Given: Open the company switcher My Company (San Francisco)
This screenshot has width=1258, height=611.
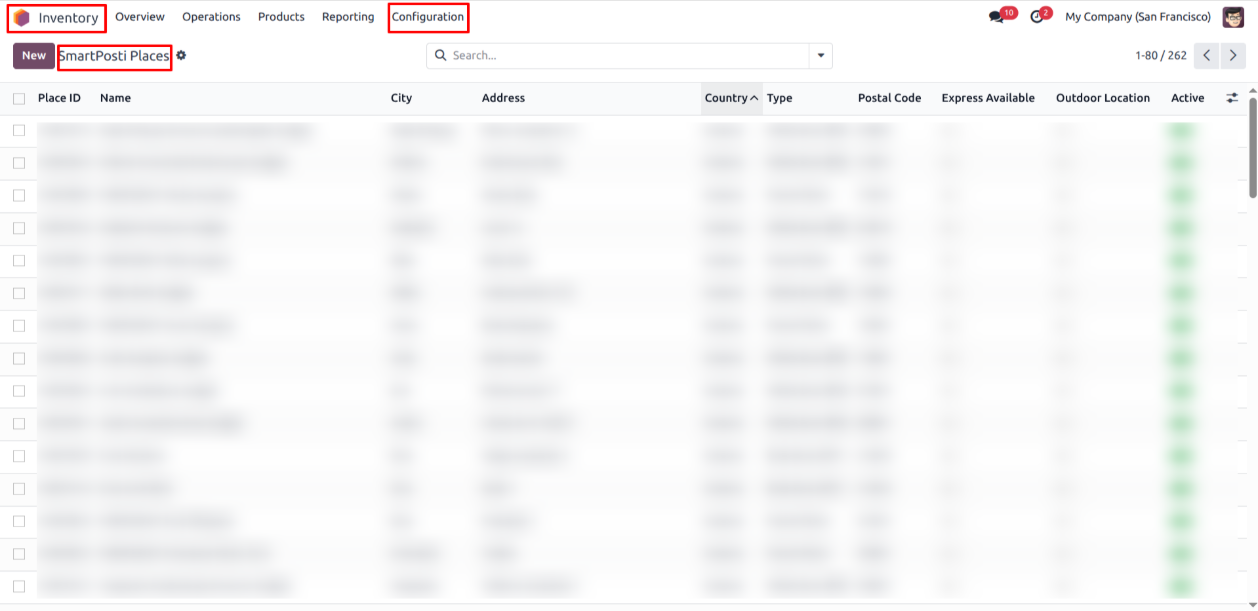Looking at the screenshot, I should (1137, 17).
